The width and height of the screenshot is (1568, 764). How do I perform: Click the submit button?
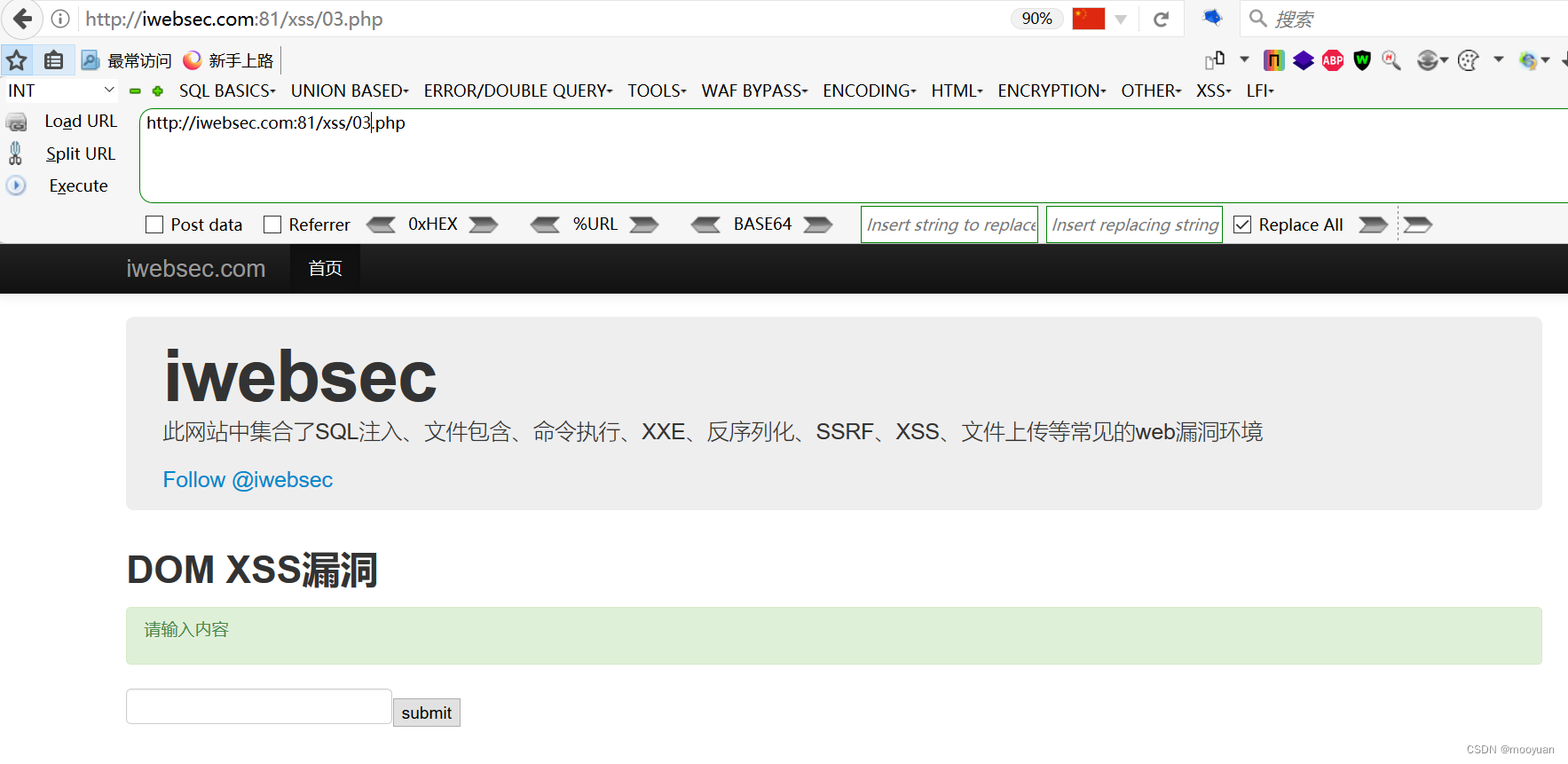[427, 713]
